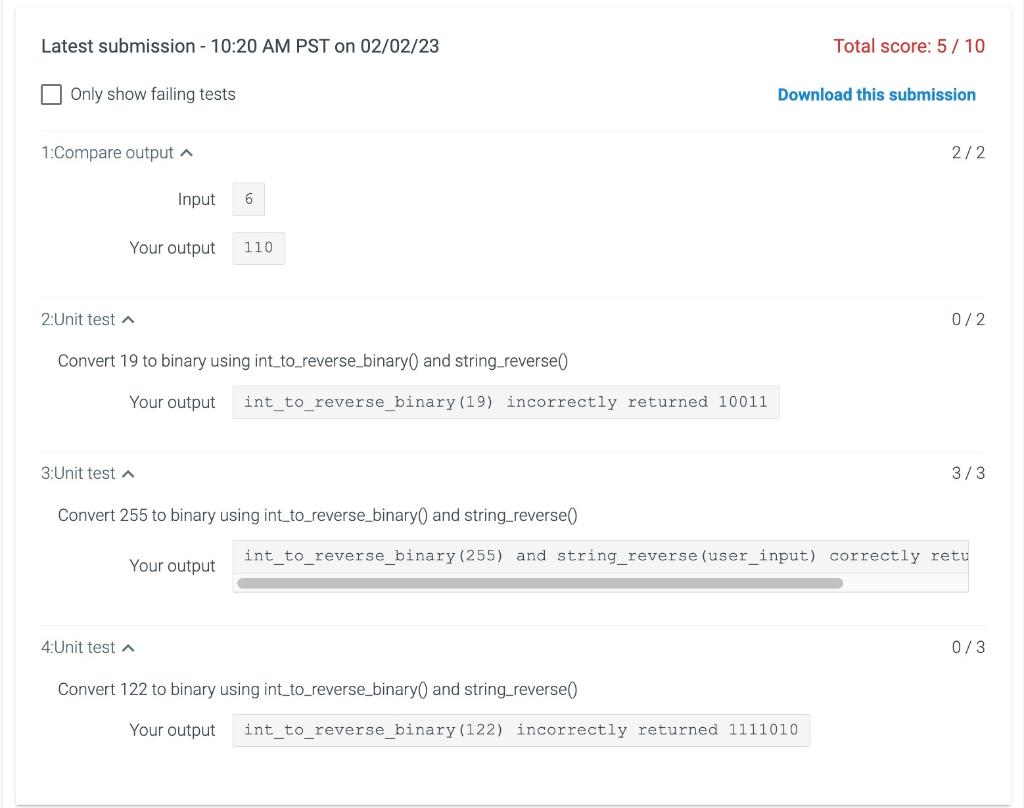Click the 0 / 2 score for test 2
This screenshot has width=1024, height=808.
point(968,319)
